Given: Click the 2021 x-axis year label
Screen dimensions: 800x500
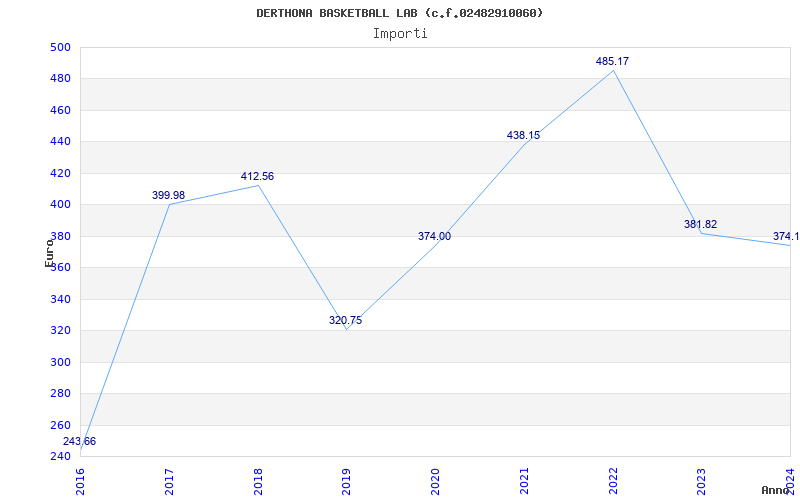Looking at the screenshot, I should [524, 482].
